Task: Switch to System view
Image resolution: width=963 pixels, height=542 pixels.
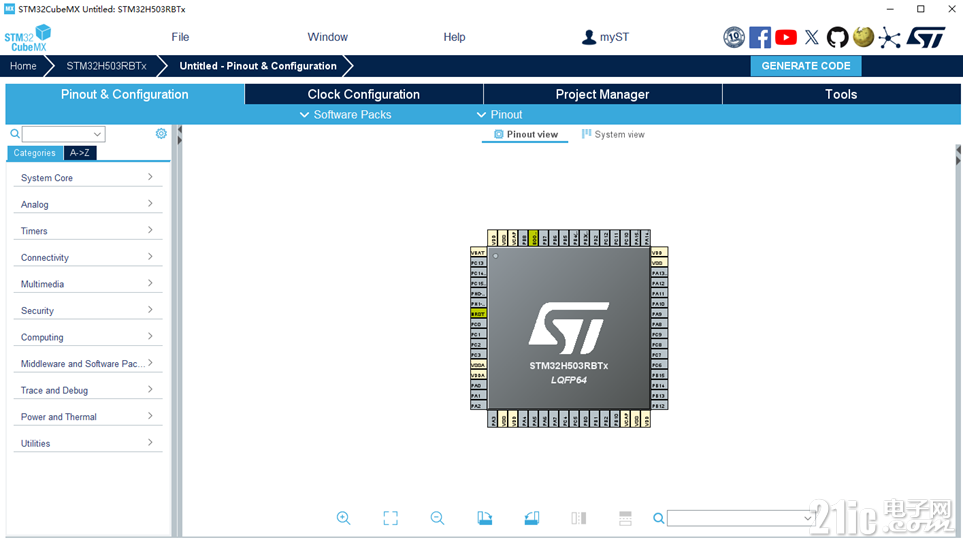Action: pos(613,134)
